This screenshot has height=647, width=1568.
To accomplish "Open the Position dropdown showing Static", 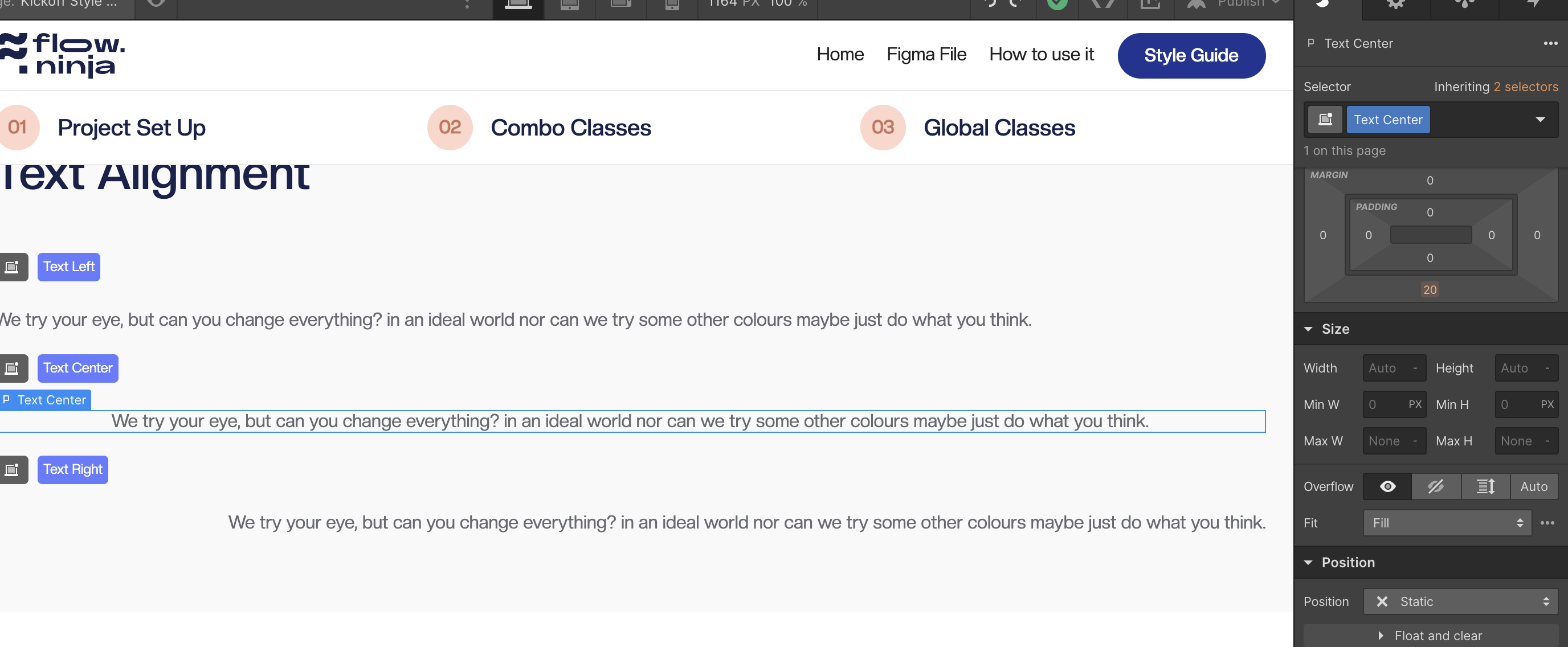I will (1460, 601).
